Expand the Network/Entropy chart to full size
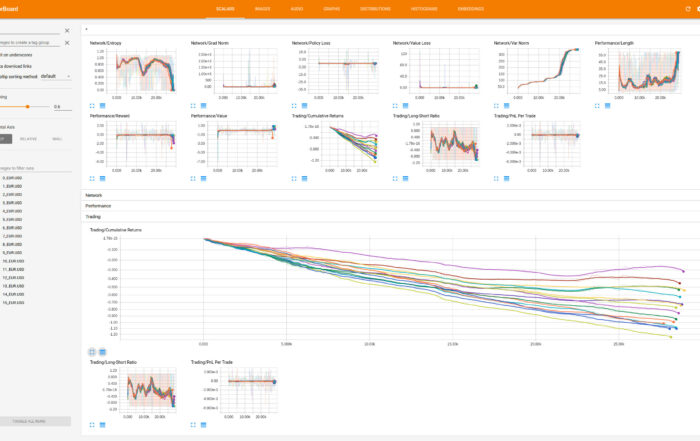700x441 pixels. 92,104
